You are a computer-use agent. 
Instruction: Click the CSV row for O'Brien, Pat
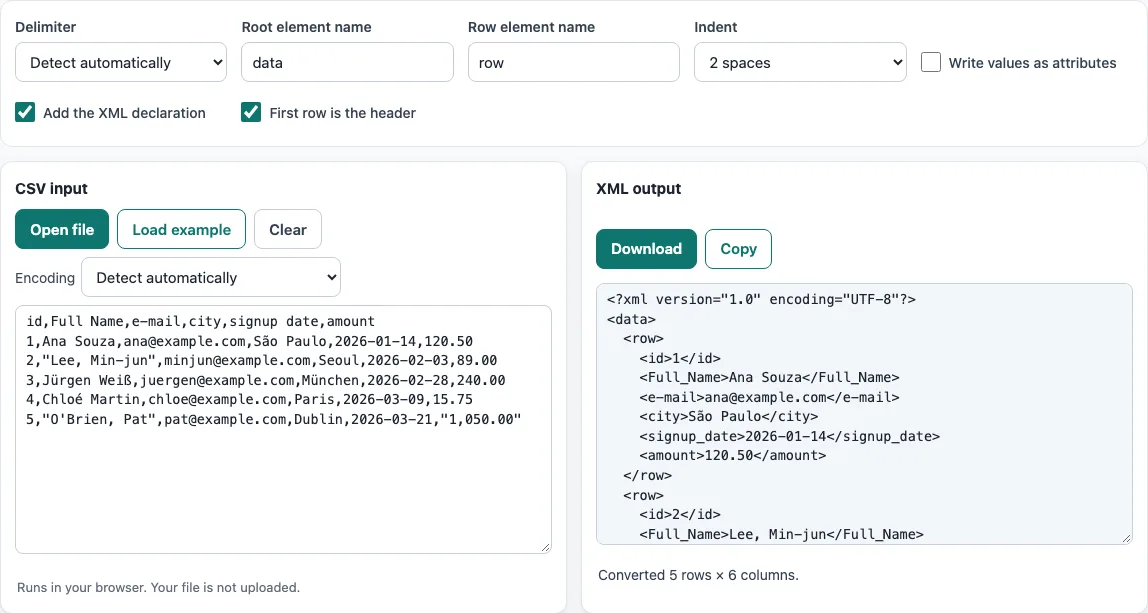pos(274,420)
